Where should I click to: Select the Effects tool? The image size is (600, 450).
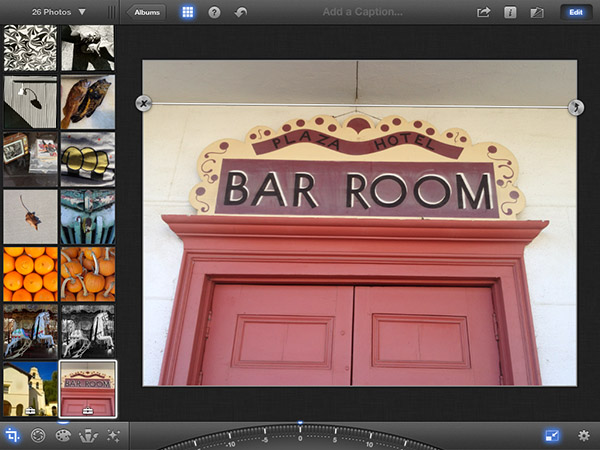[113, 435]
